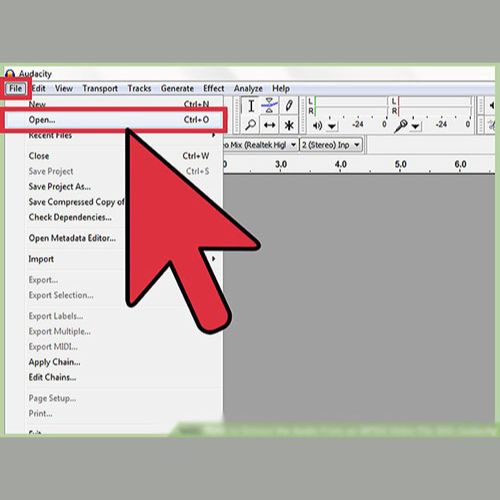Choose Open Metadata Editor... entry
500x500 pixels.
114,238
